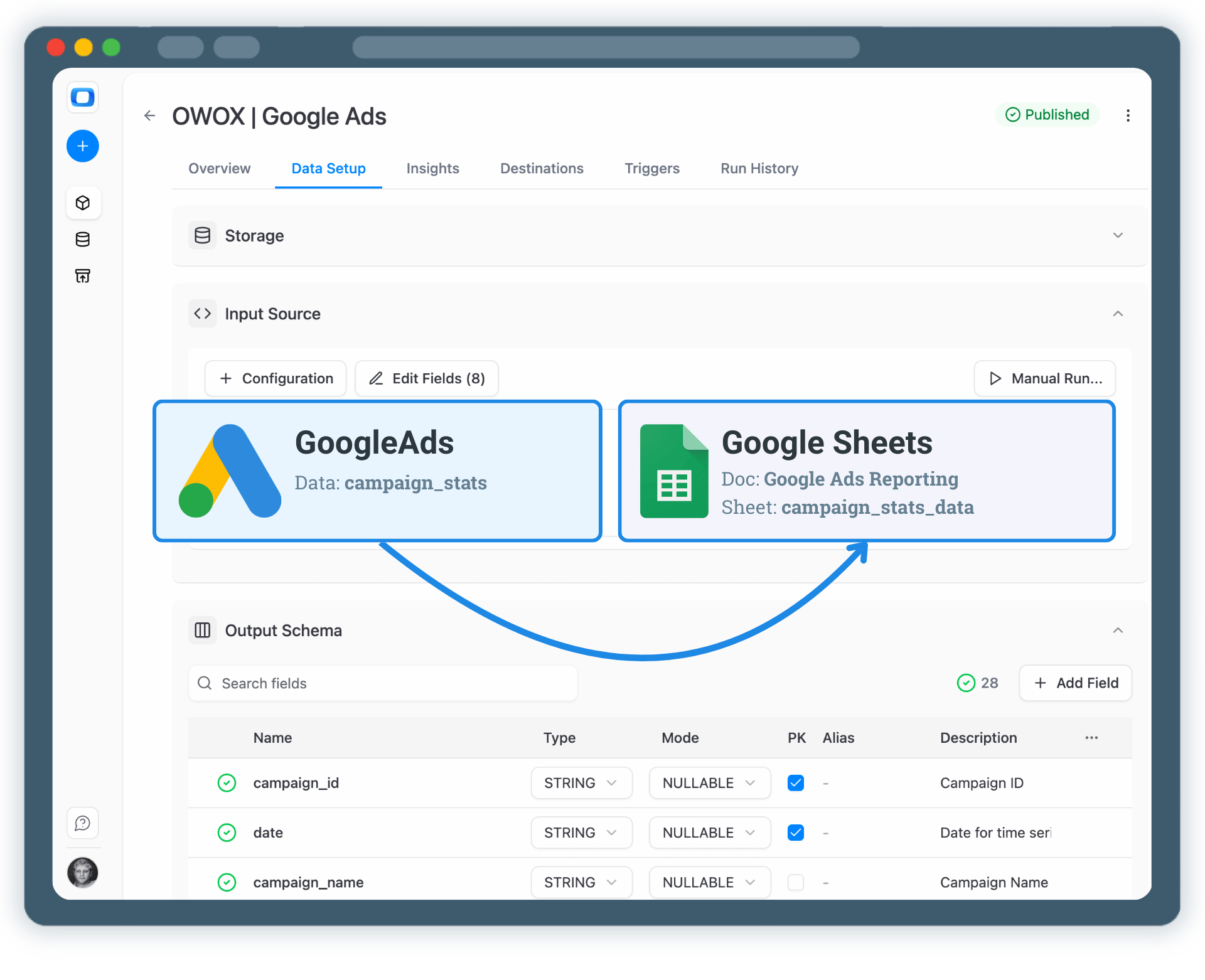
Task: Expand the Storage section
Action: pyautogui.click(x=1117, y=235)
